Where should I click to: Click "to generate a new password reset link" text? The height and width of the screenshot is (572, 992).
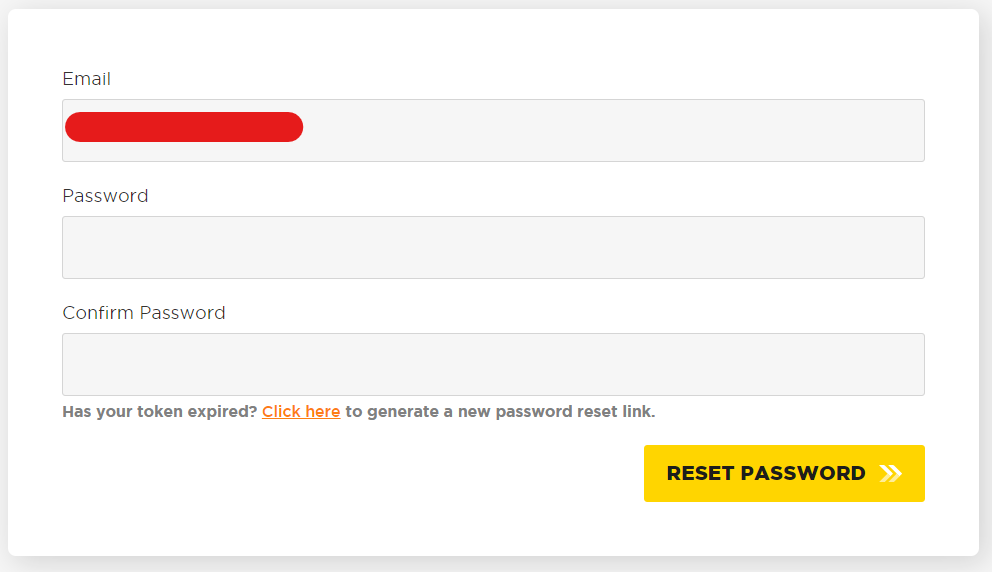pyautogui.click(x=500, y=412)
